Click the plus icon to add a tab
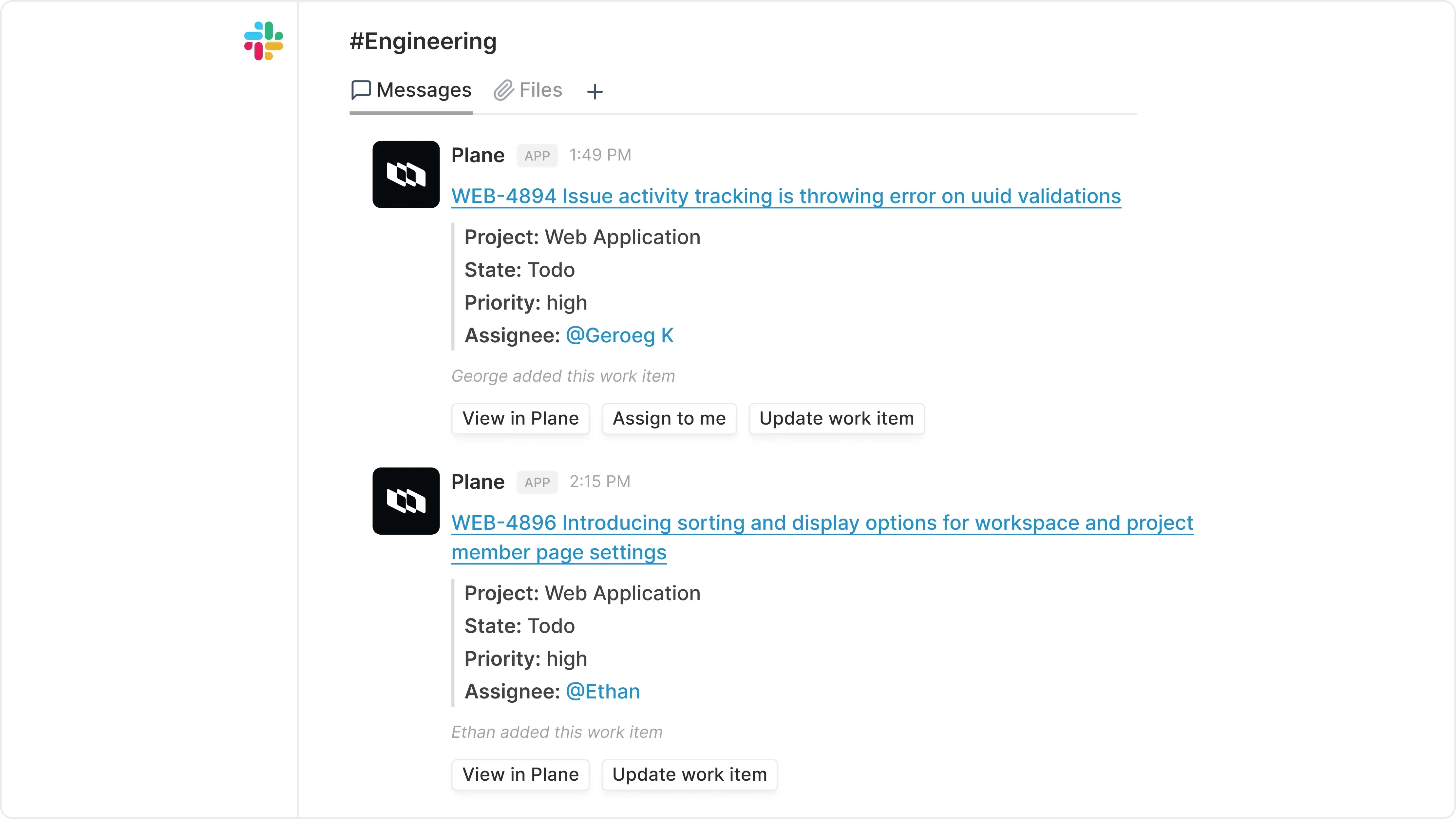The width and height of the screenshot is (1456, 819). (x=595, y=92)
